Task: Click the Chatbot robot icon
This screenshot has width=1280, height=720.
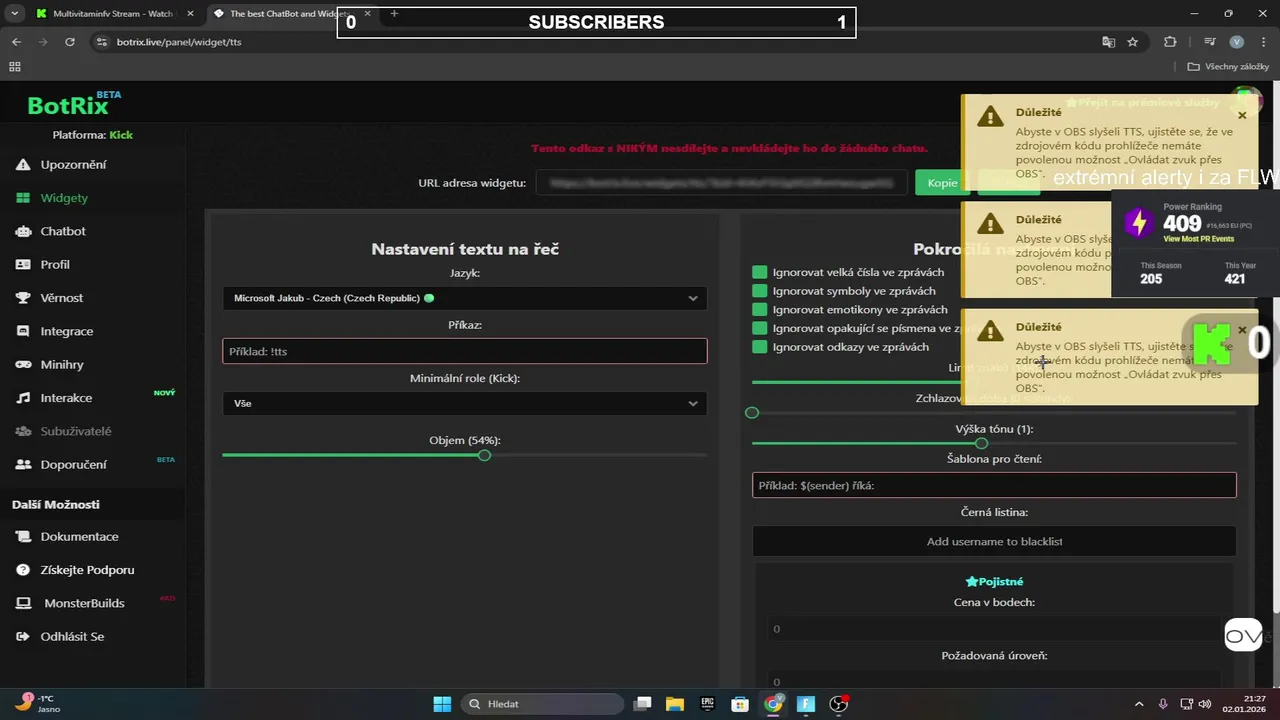Action: [x=23, y=231]
